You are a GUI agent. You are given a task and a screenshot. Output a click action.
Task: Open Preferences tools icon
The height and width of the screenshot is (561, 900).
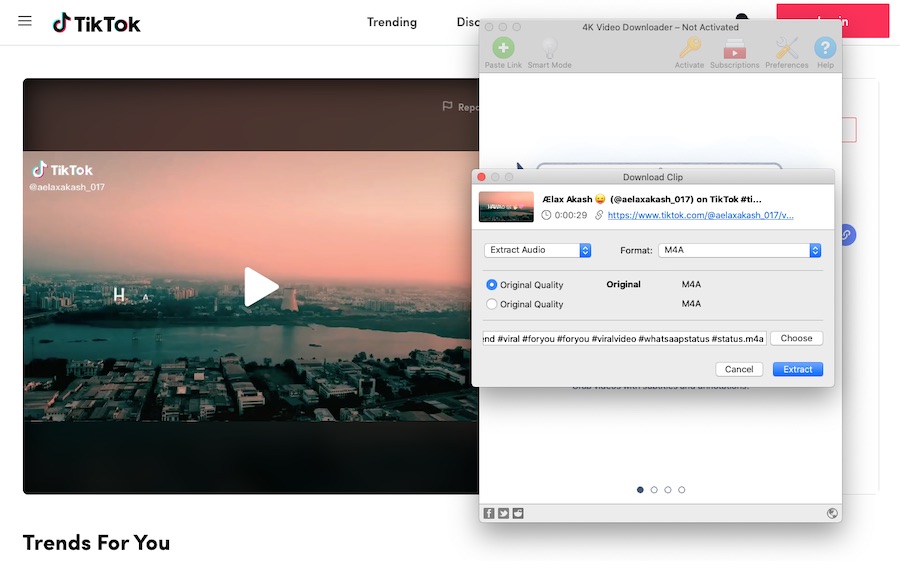pos(786,48)
